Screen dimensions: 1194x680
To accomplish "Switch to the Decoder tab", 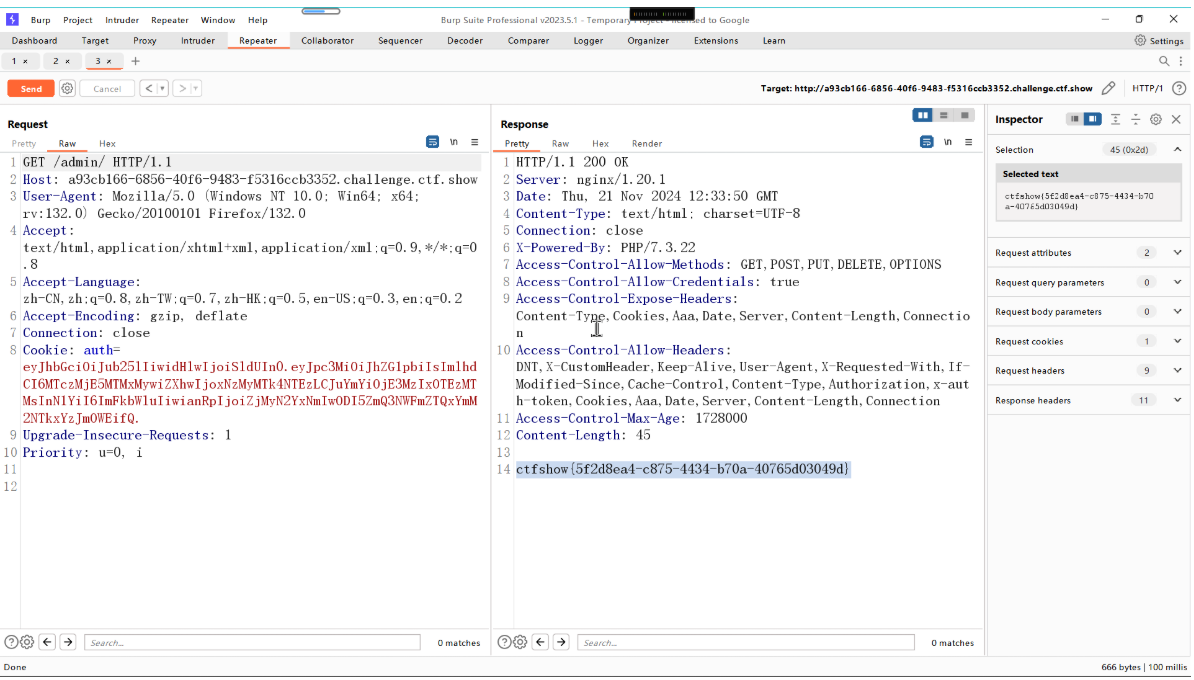I will tap(465, 40).
